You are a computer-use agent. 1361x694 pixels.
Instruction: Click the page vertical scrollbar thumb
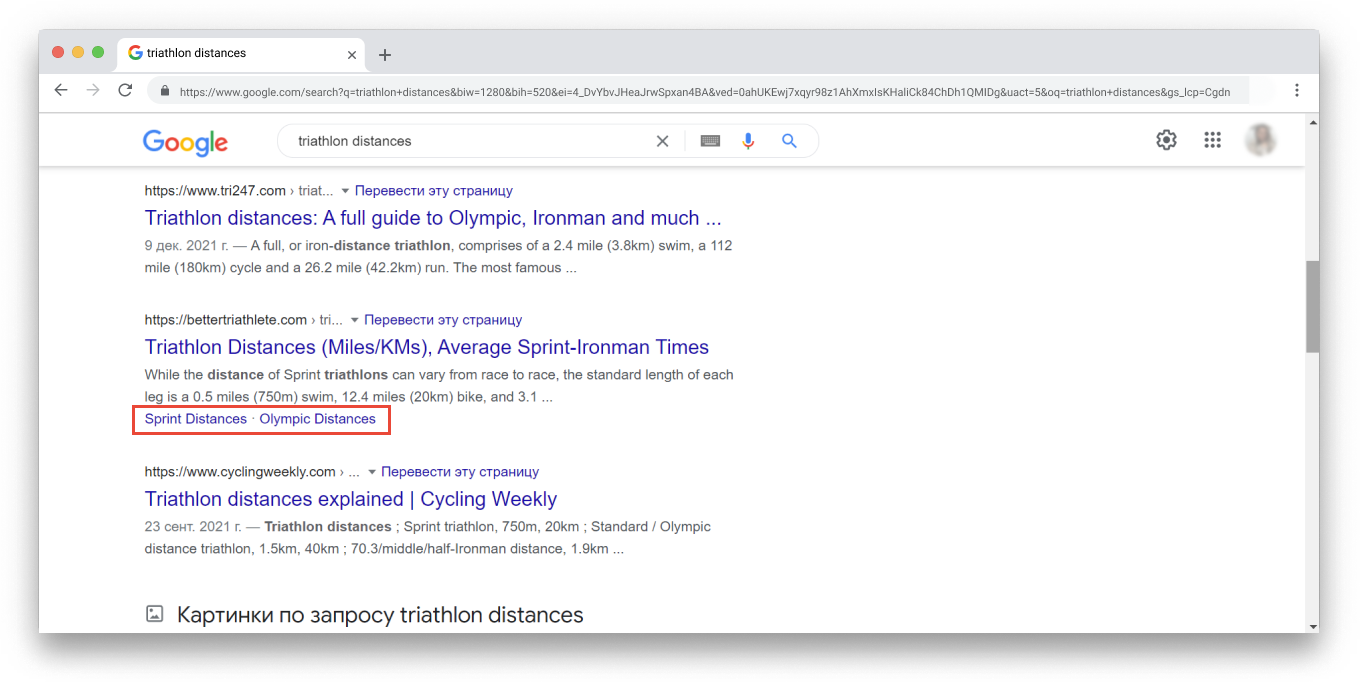click(x=1311, y=306)
